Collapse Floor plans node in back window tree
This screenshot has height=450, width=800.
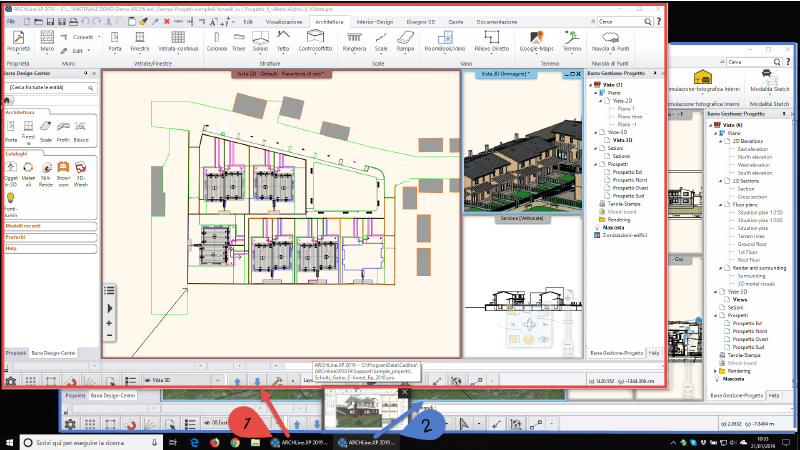click(720, 205)
